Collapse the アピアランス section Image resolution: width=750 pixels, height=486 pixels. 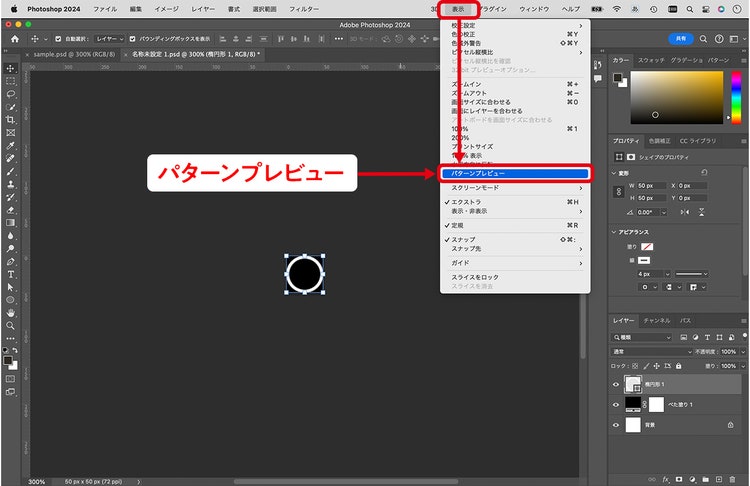pyautogui.click(x=614, y=232)
